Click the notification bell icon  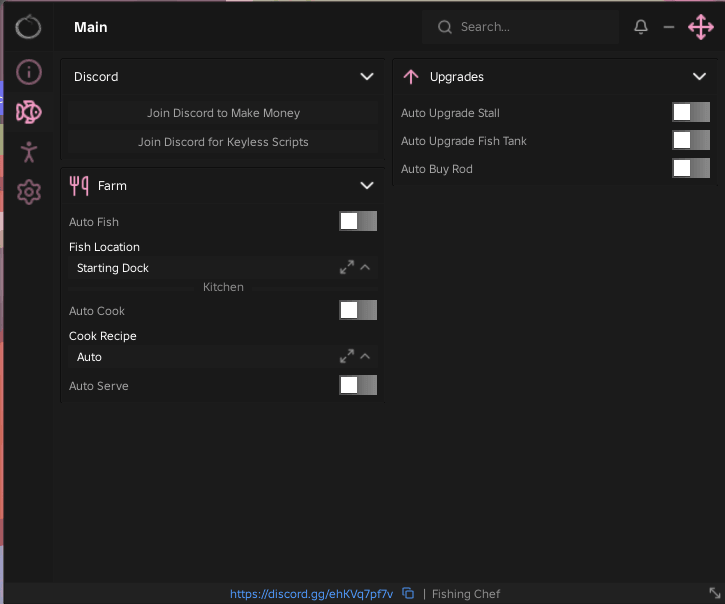click(x=641, y=27)
